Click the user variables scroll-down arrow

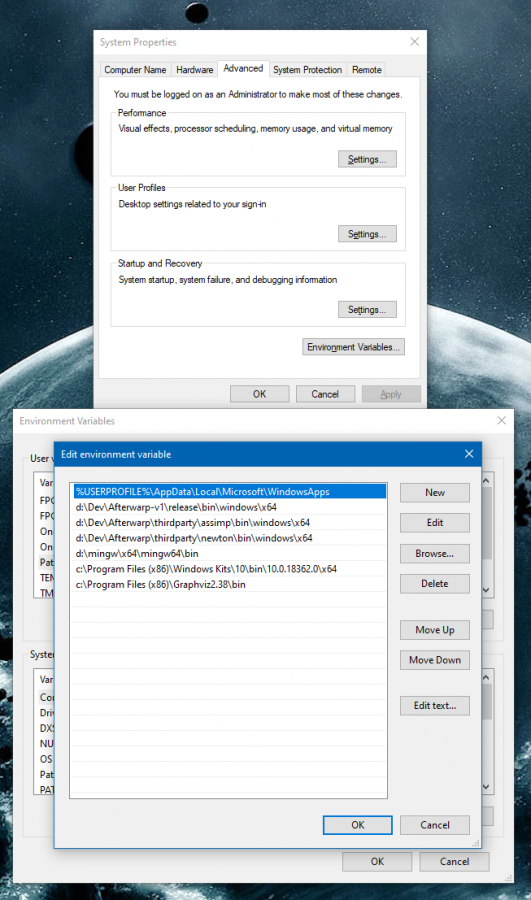coord(486,590)
